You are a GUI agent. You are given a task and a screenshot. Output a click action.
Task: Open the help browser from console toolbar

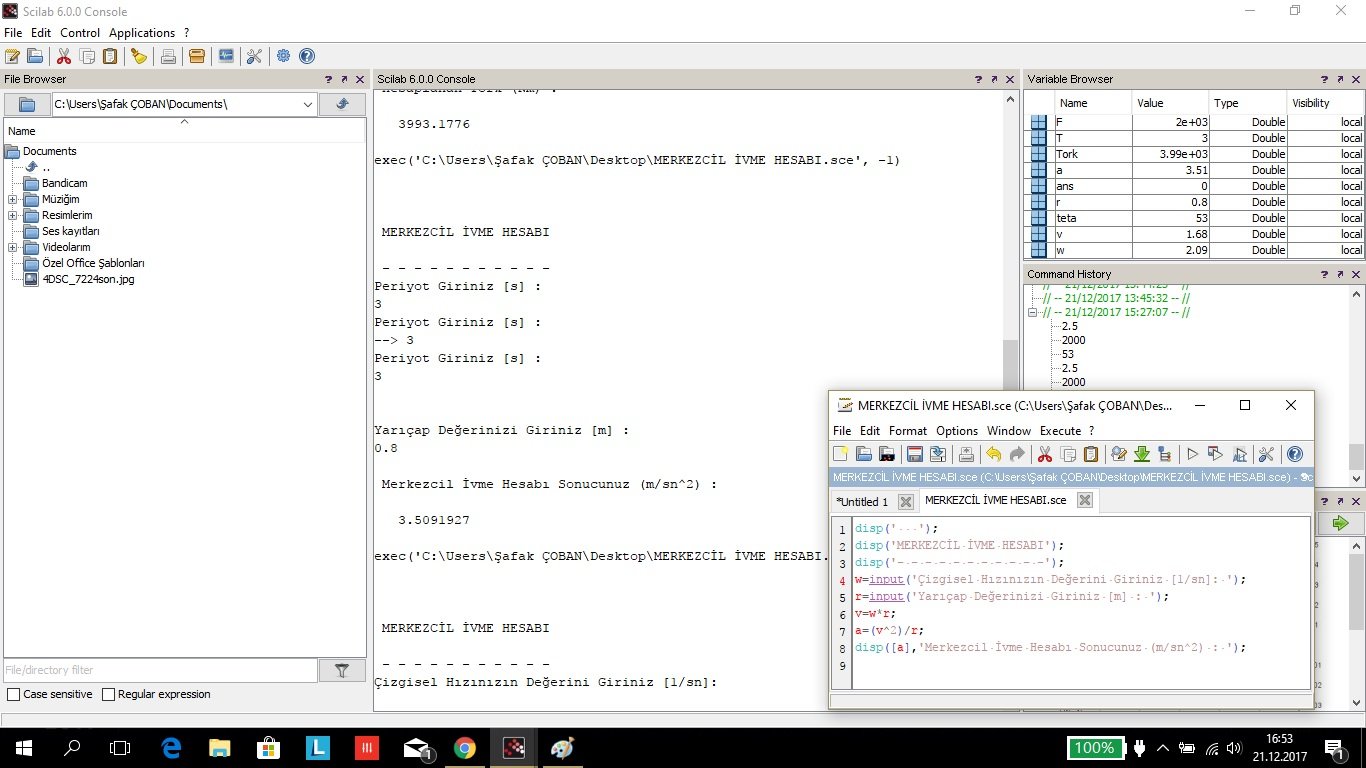307,56
